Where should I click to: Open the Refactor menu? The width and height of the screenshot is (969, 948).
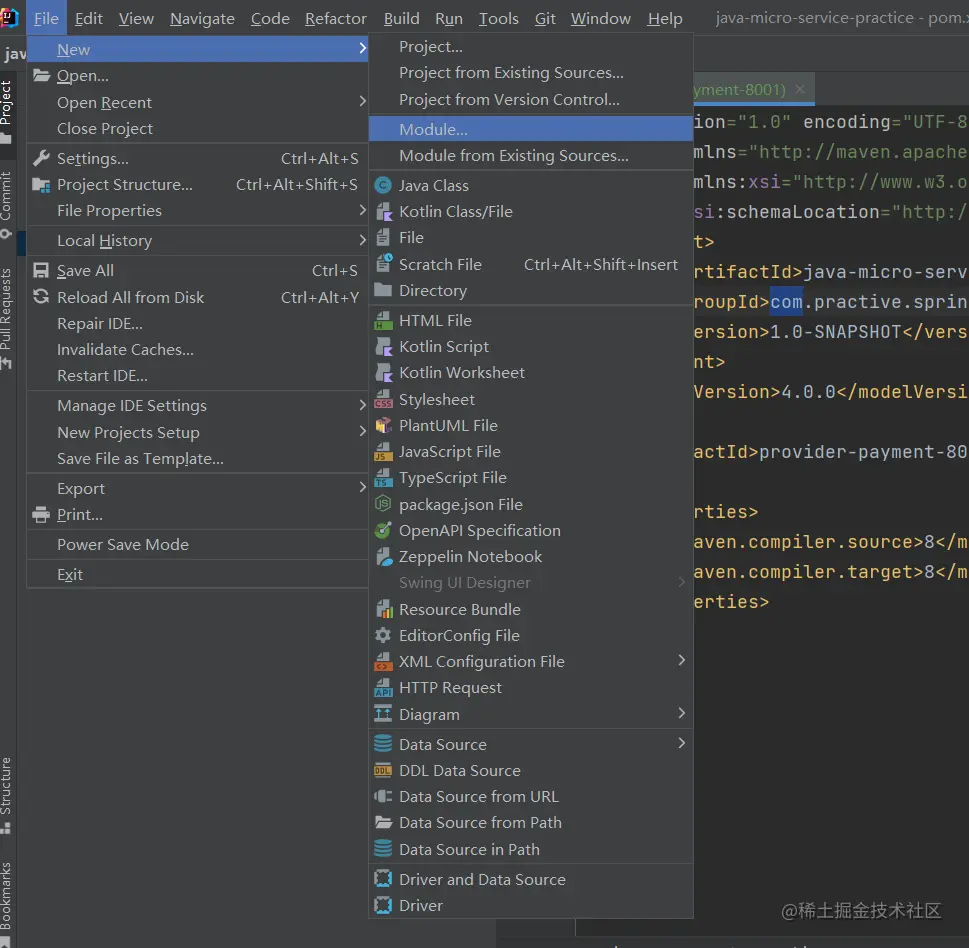[336, 19]
